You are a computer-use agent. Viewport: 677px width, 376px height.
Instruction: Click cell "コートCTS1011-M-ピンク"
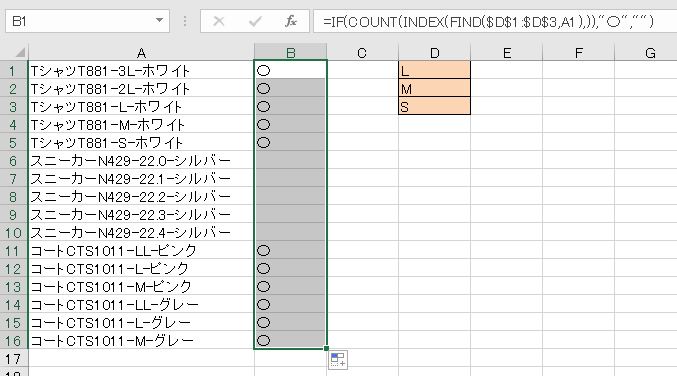pyautogui.click(x=141, y=287)
